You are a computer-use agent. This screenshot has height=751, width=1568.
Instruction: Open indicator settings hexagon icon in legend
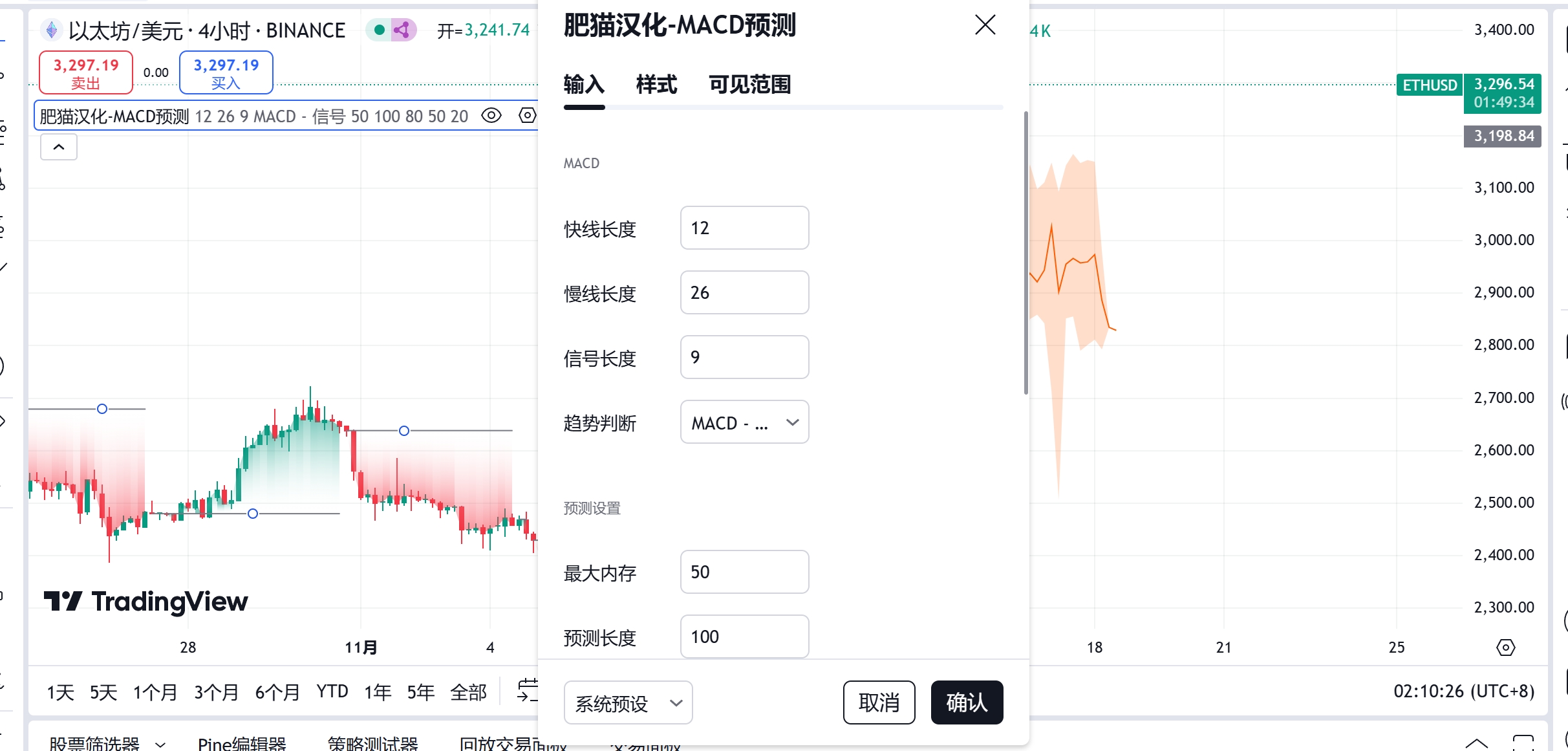point(528,116)
